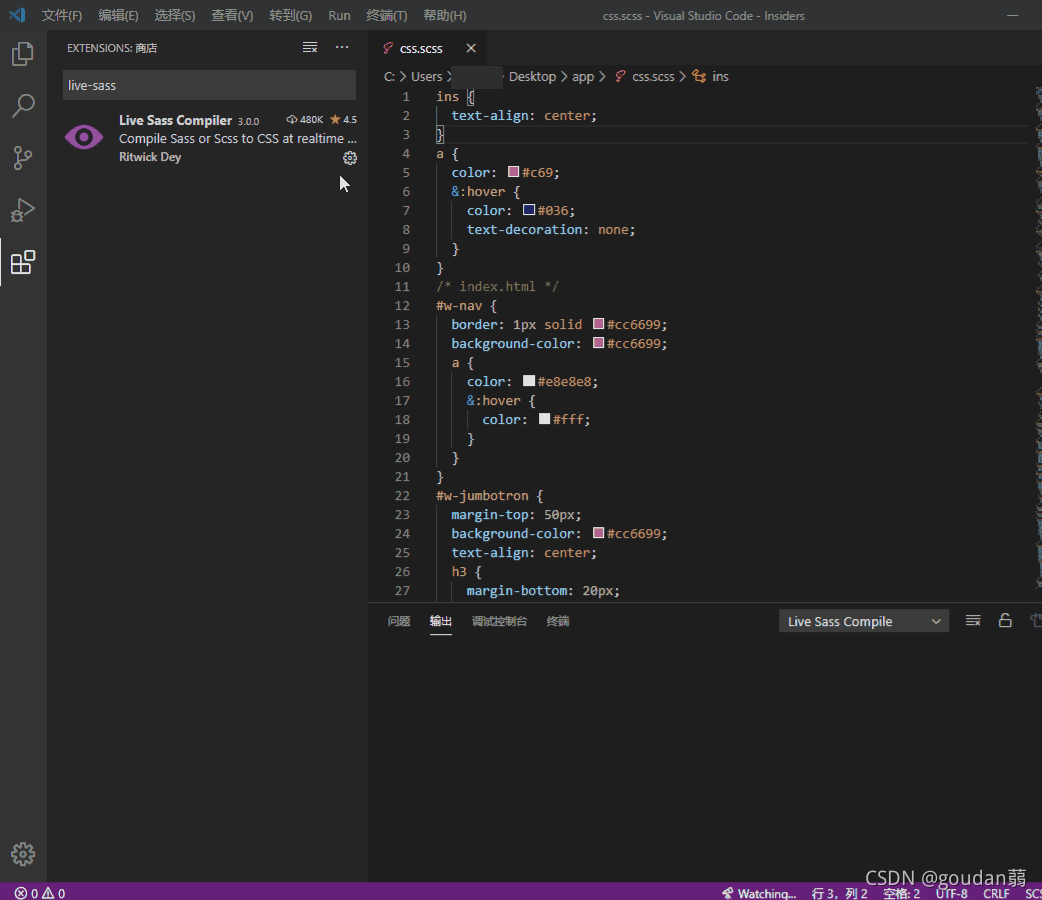Click the Clear Output icon in output panel
This screenshot has height=900, width=1042.
[x=973, y=620]
